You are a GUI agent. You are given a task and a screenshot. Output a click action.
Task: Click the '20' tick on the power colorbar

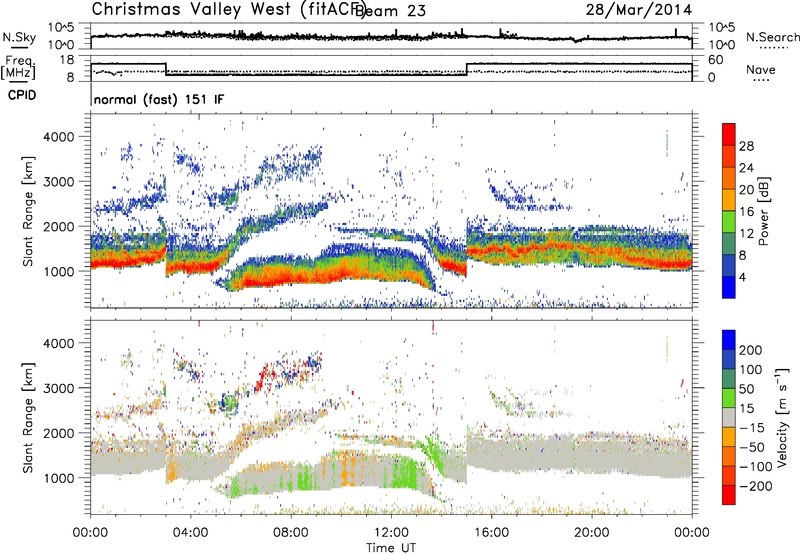pyautogui.click(x=746, y=190)
